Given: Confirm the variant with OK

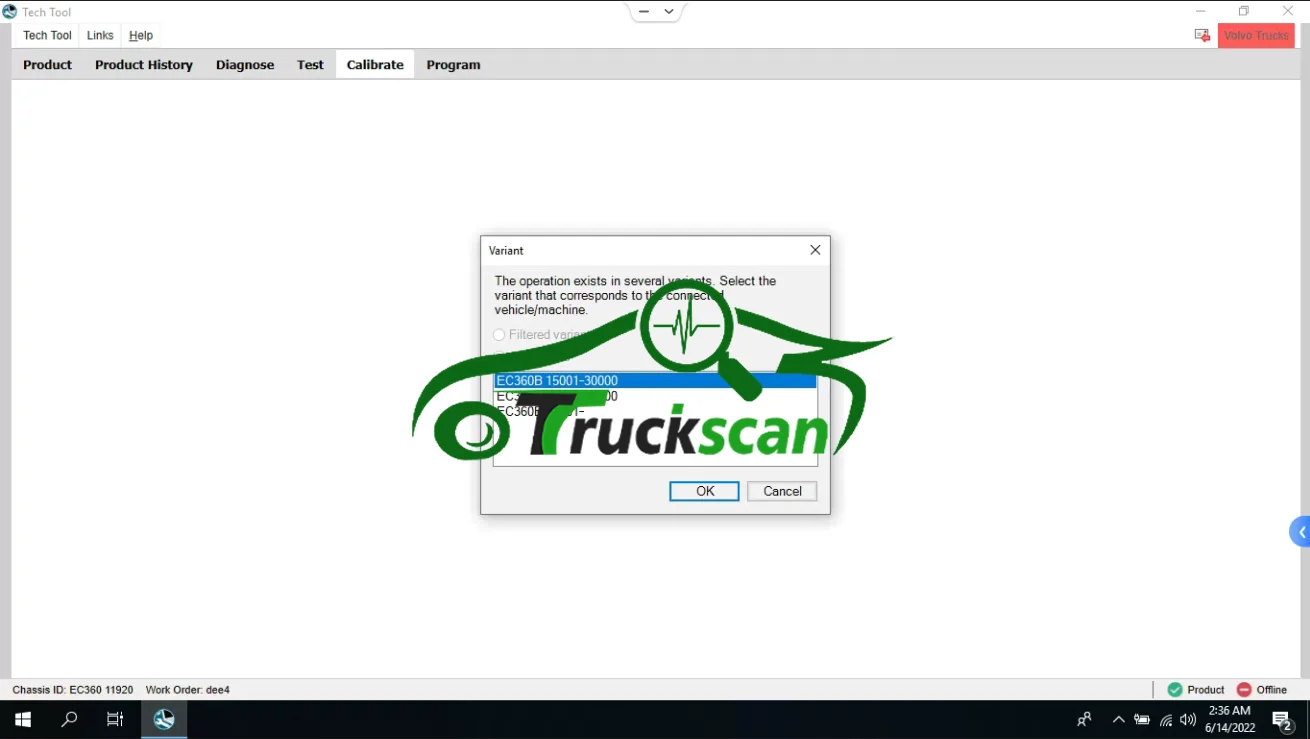Looking at the screenshot, I should (x=704, y=491).
